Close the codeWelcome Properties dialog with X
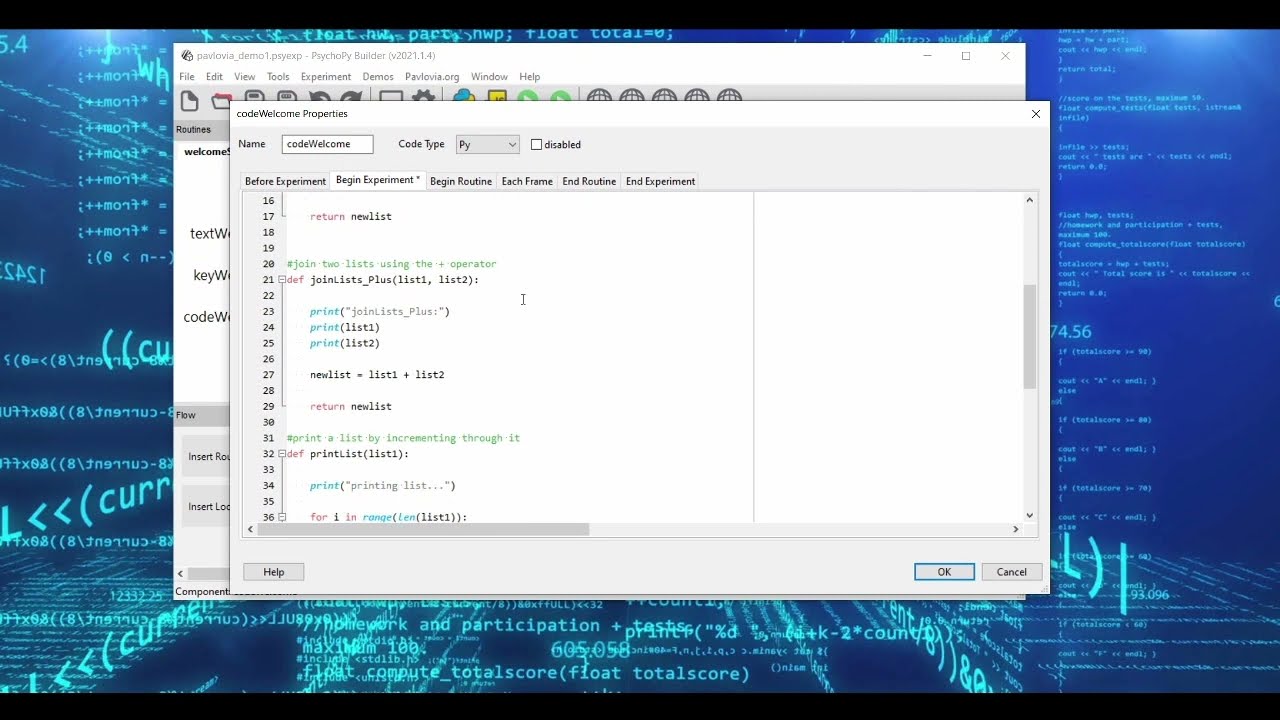 click(x=1035, y=114)
